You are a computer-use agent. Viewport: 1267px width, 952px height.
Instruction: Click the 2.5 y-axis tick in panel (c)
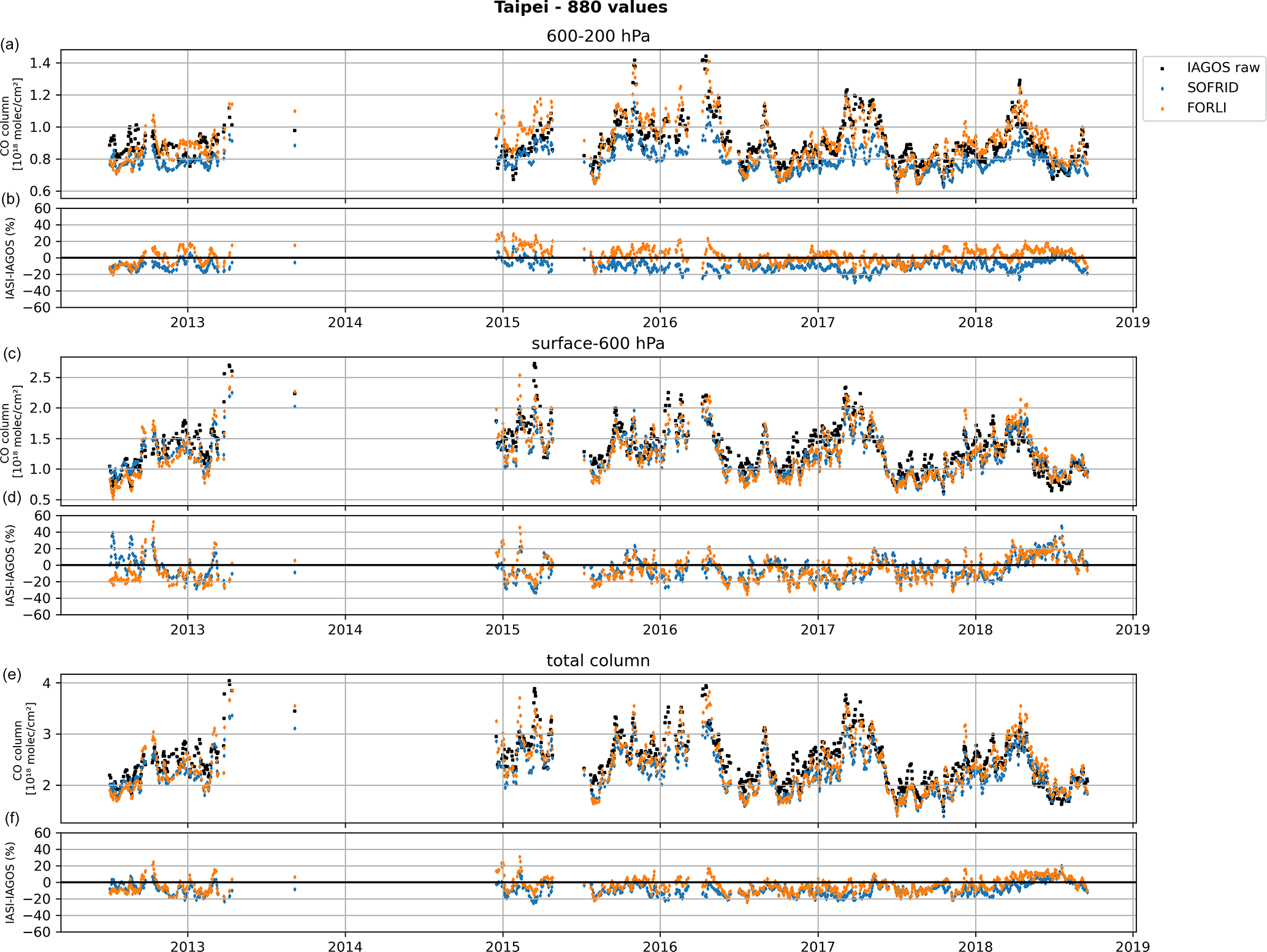(x=40, y=378)
